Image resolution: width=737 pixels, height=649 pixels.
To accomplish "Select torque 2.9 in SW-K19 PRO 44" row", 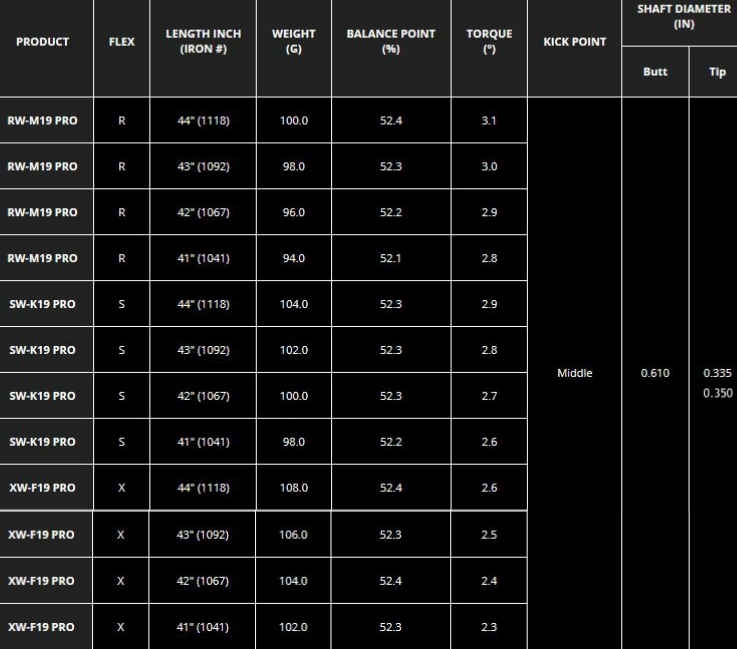I will pyautogui.click(x=489, y=304).
